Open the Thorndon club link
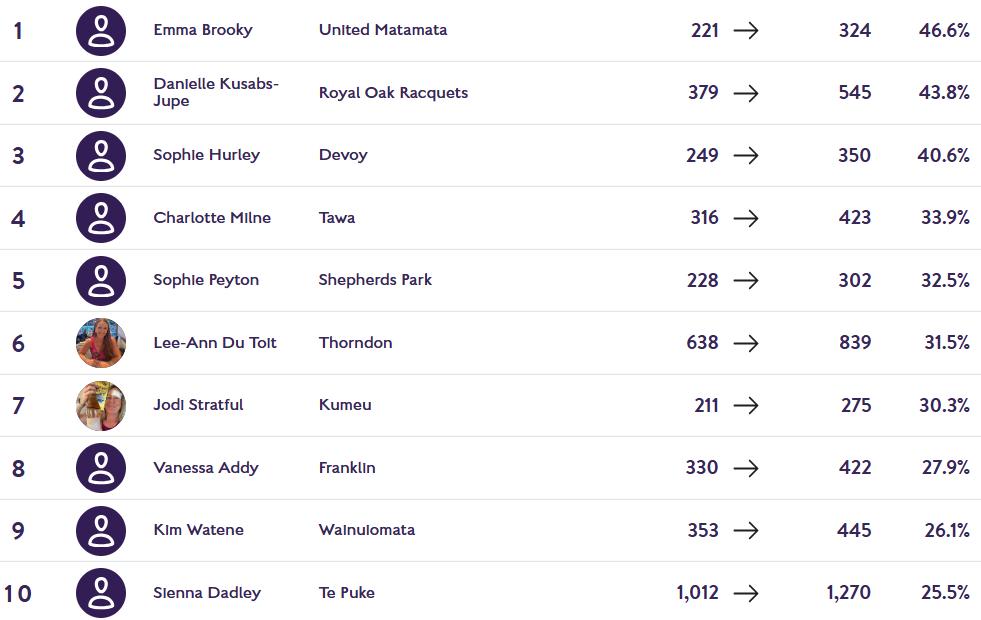This screenshot has width=981, height=620. click(355, 343)
